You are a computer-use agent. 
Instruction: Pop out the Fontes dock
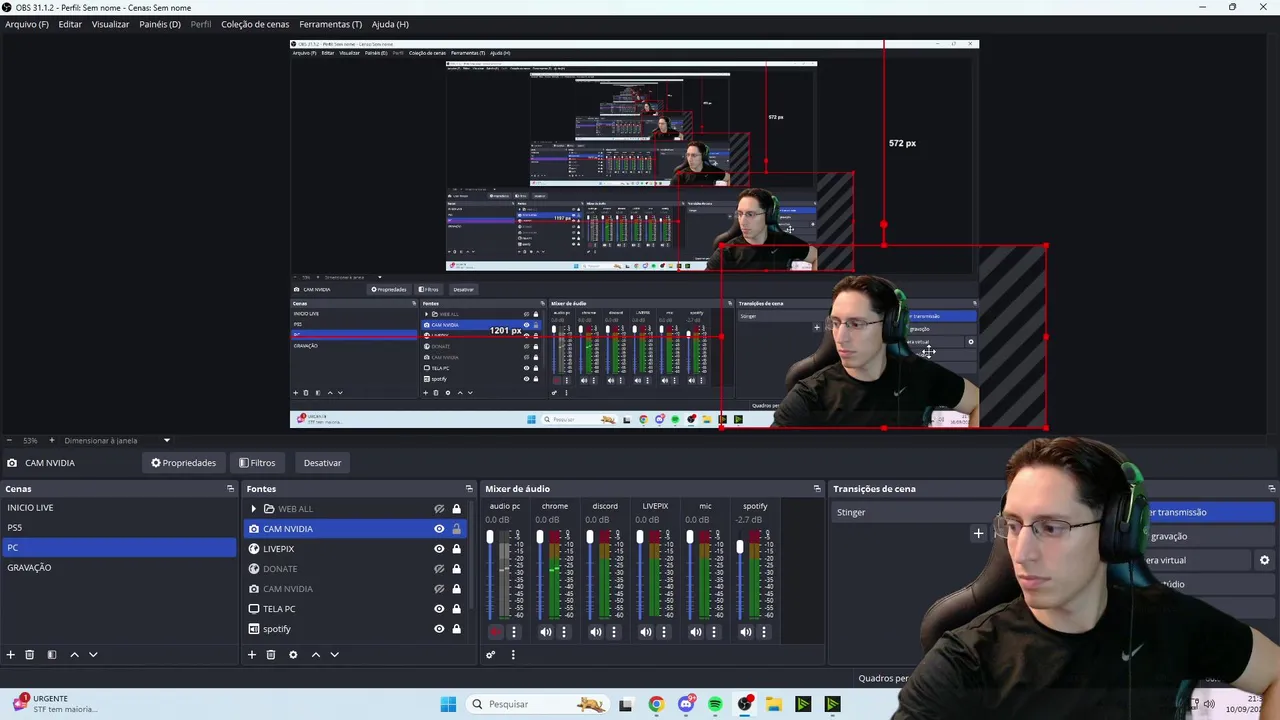click(x=469, y=489)
